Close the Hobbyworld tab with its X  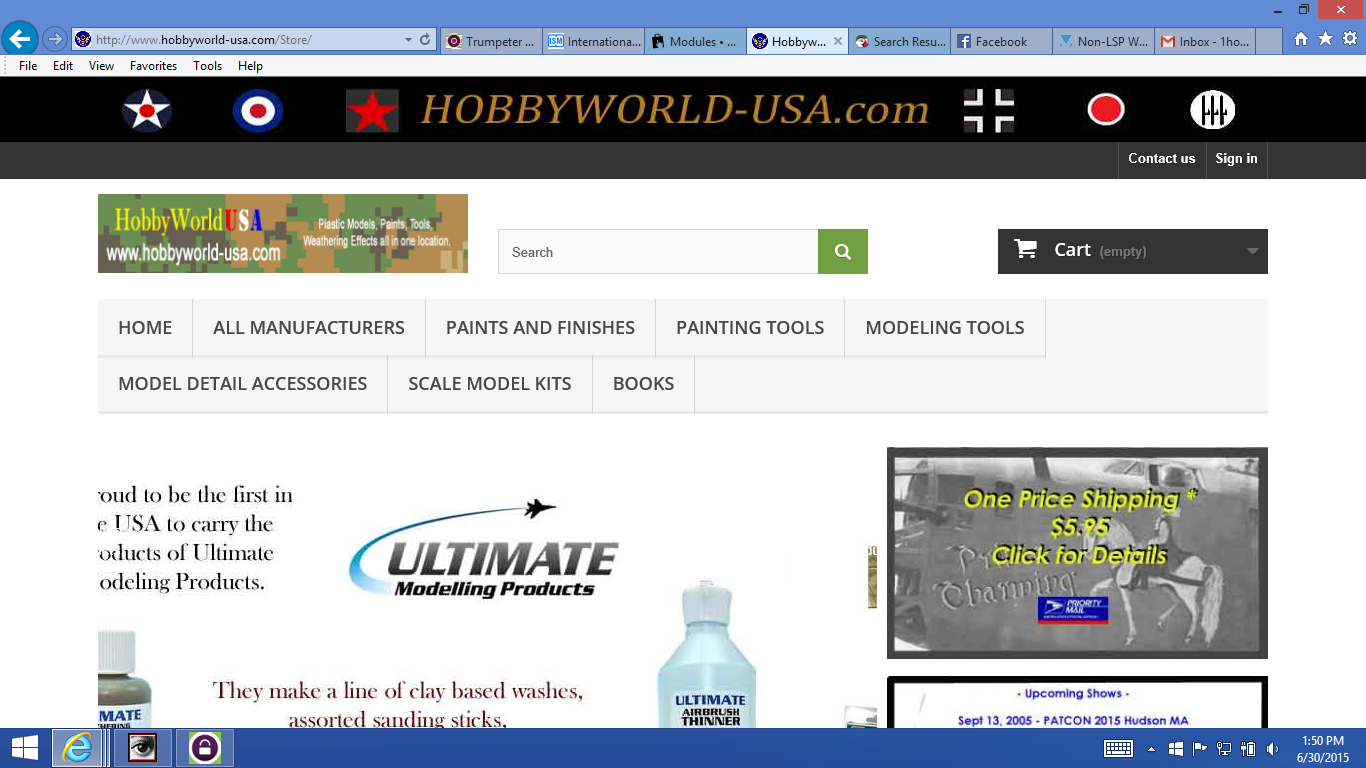pos(837,41)
